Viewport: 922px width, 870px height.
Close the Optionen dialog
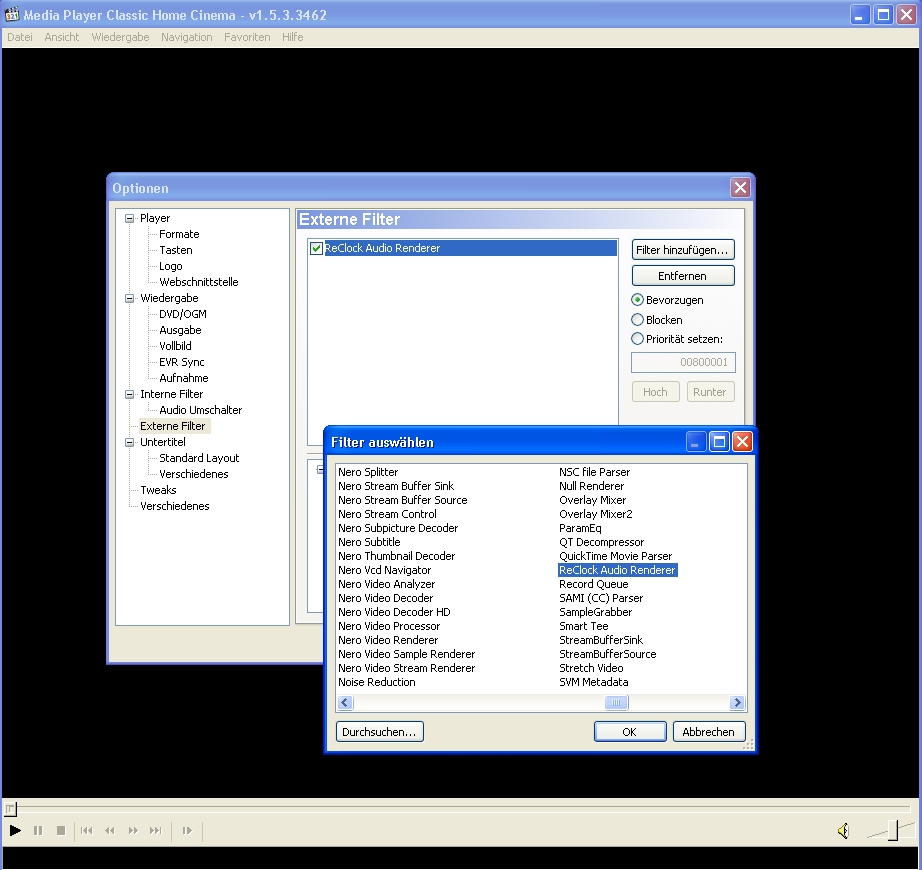740,188
